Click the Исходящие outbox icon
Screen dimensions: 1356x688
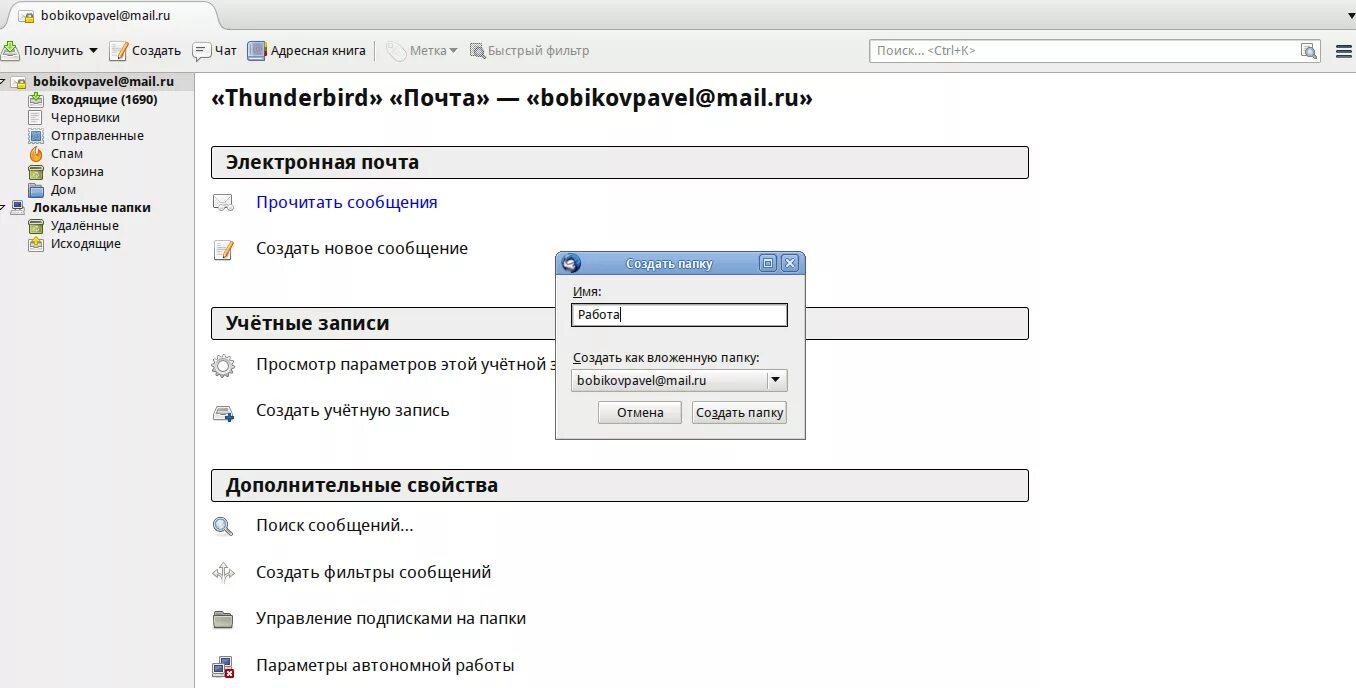coord(36,244)
